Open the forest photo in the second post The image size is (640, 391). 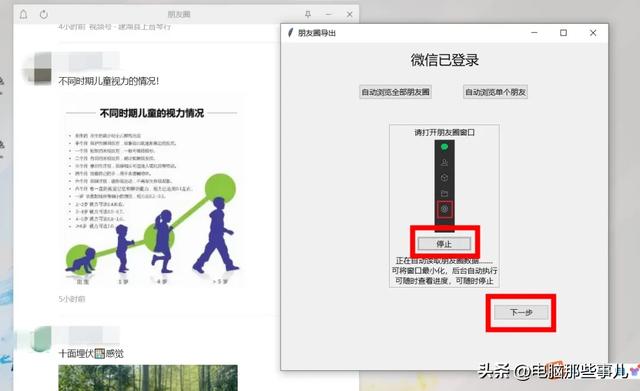click(x=148, y=378)
